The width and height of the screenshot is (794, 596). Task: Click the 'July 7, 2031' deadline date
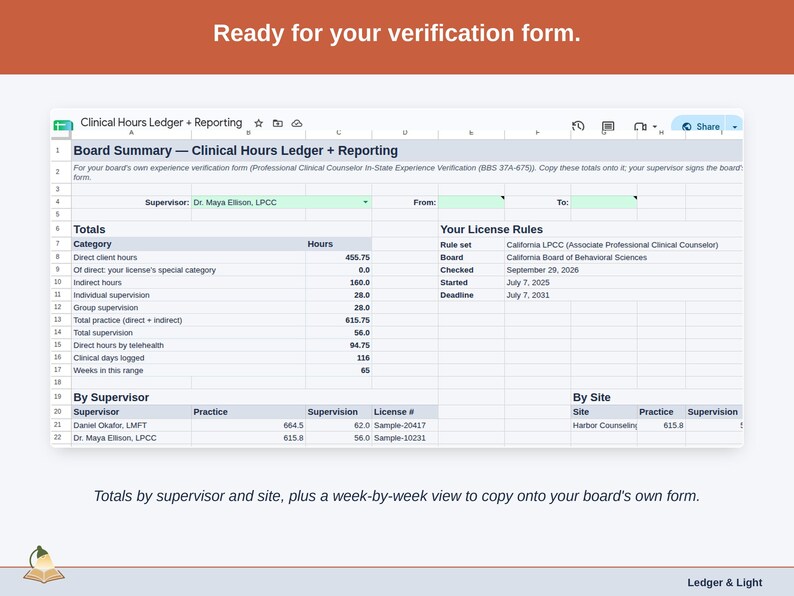[528, 295]
